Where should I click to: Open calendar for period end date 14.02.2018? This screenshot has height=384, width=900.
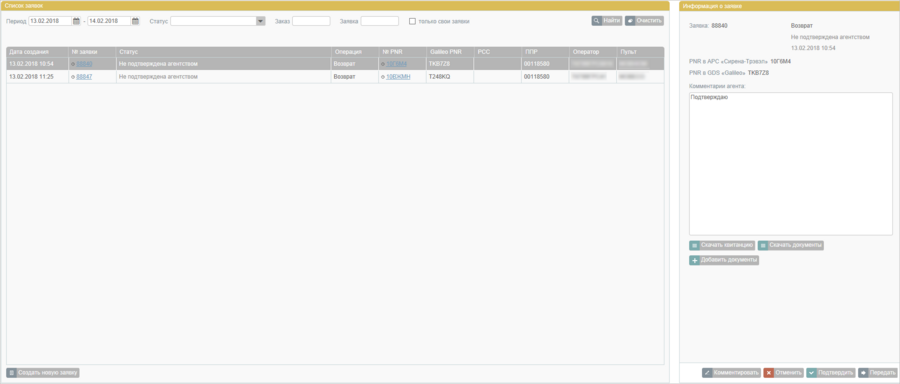135,21
